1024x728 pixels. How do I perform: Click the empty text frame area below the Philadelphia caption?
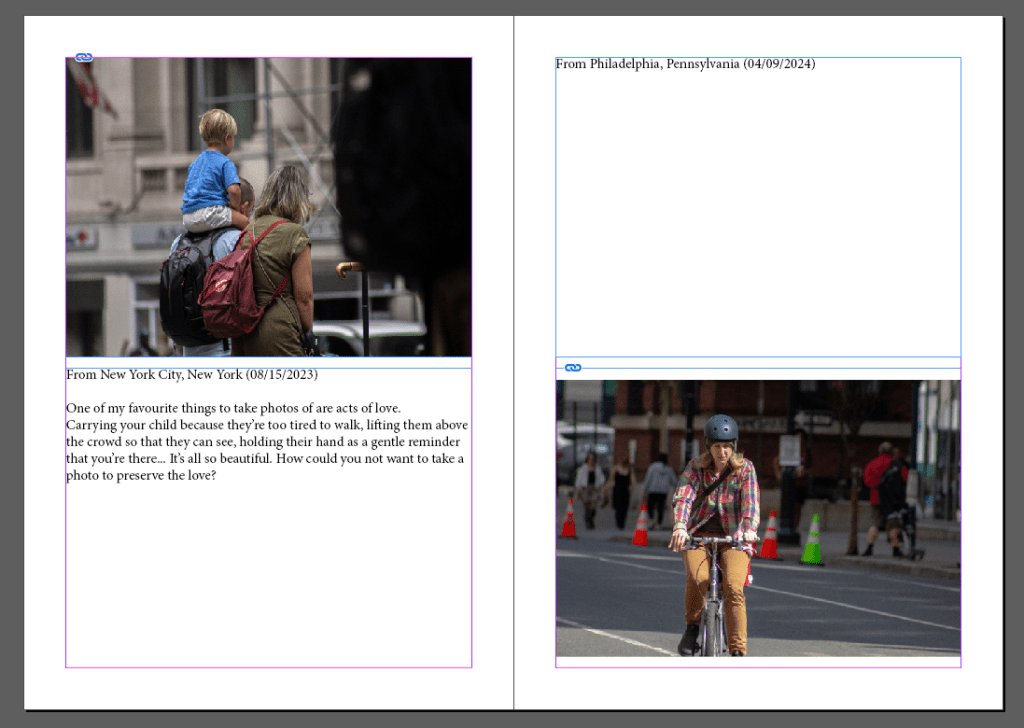[757, 210]
